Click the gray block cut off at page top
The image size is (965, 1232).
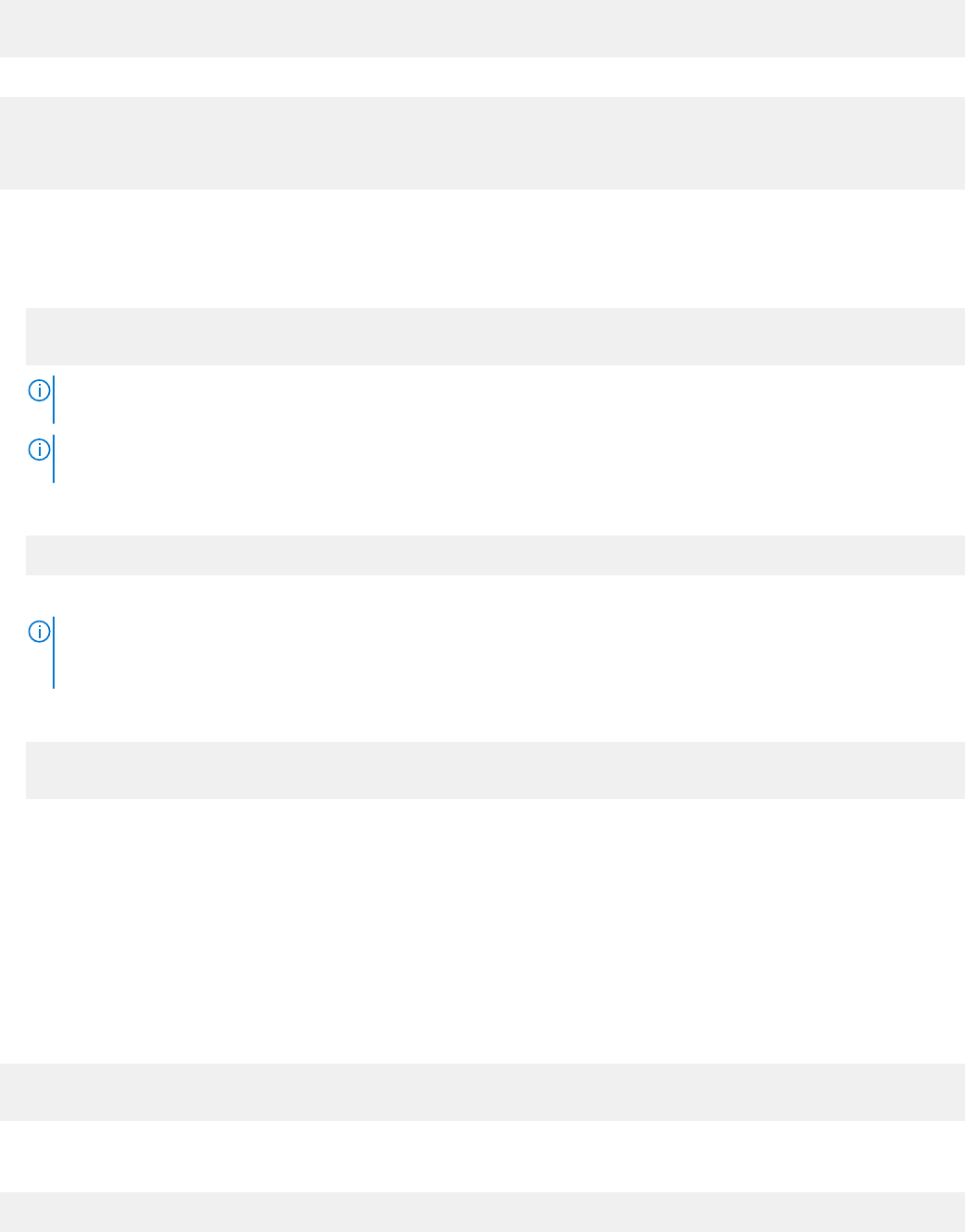click(x=482, y=29)
